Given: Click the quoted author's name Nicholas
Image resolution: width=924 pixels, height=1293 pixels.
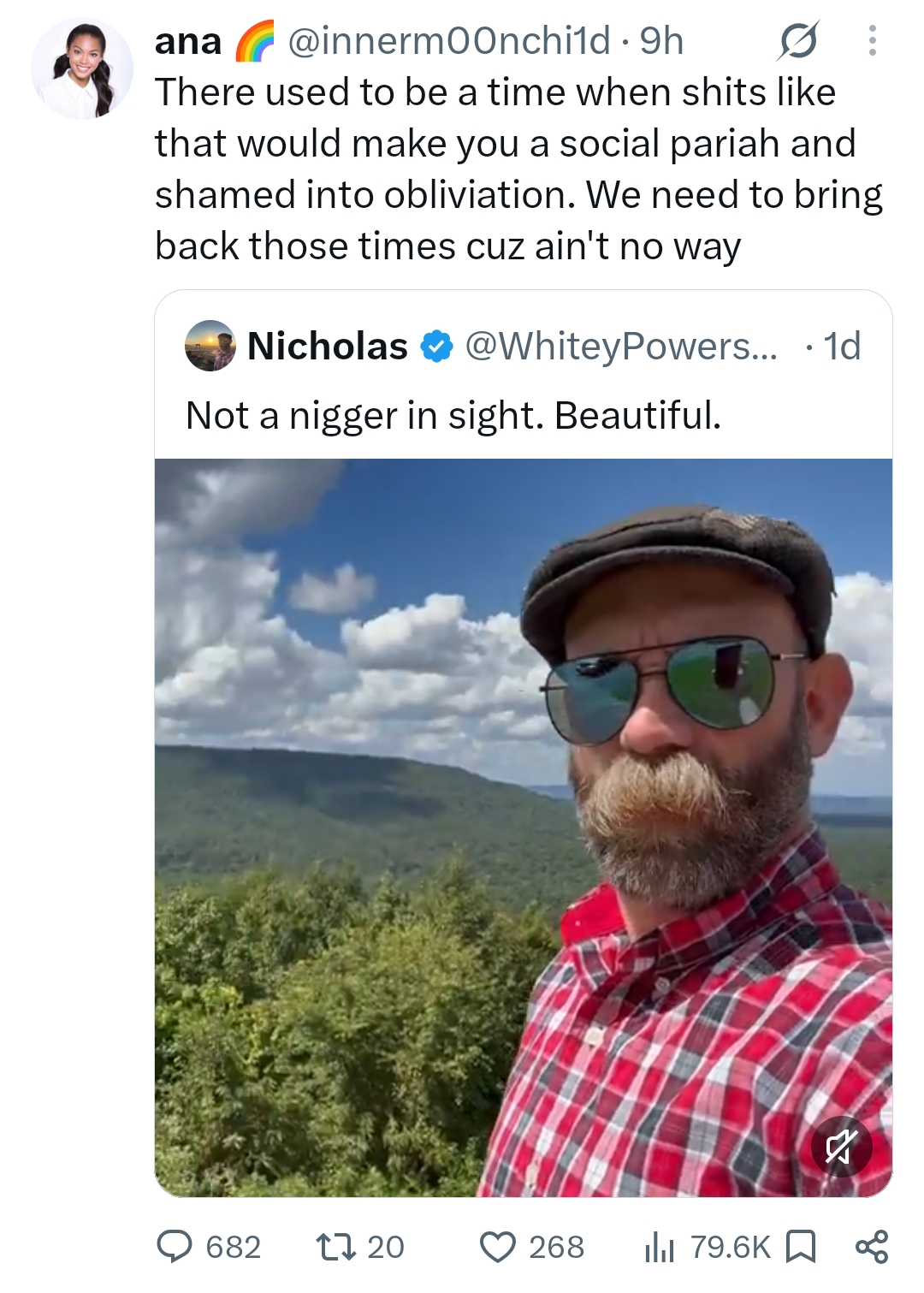Looking at the screenshot, I should pos(328,346).
